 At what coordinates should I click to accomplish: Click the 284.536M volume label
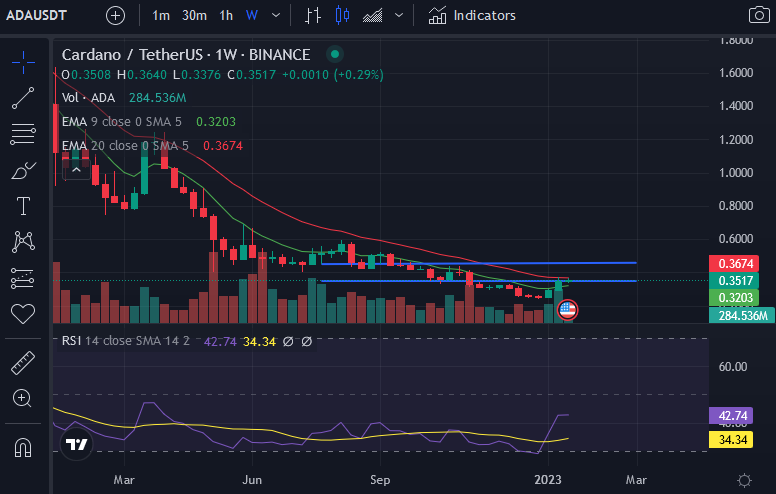pos(742,315)
